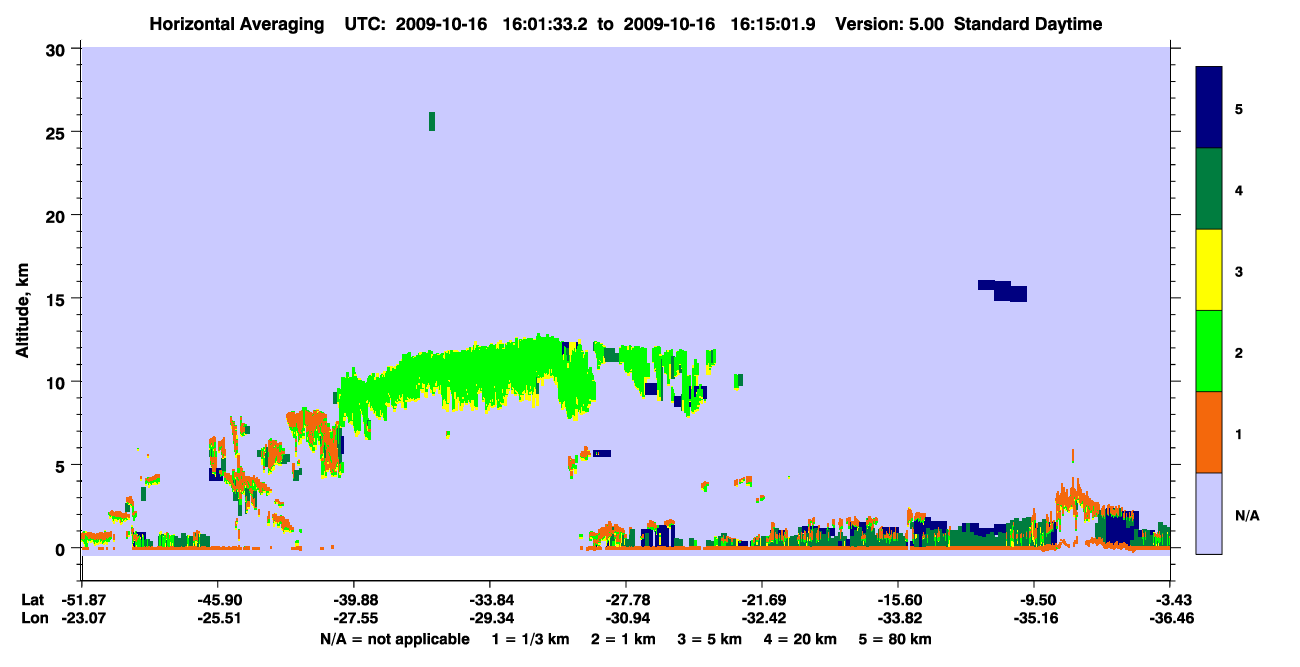Click the latitude value -51.87

click(x=82, y=599)
